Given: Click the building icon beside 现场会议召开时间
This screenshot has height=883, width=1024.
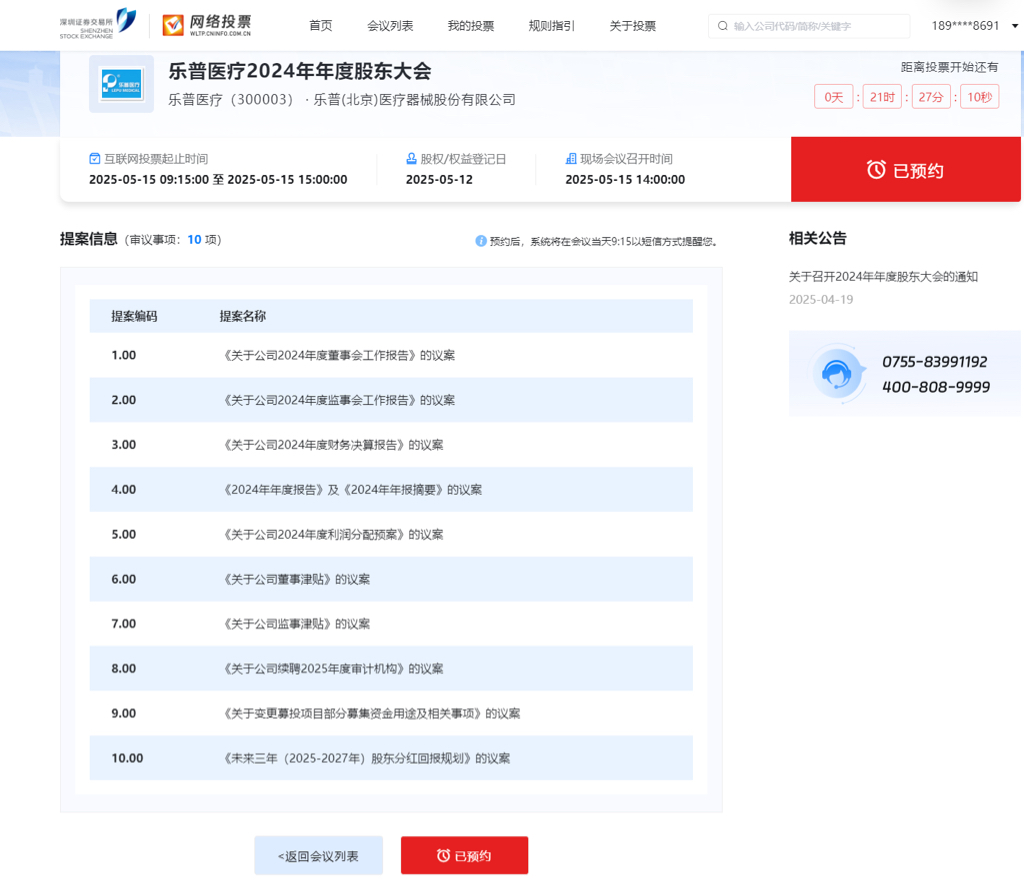Looking at the screenshot, I should coord(571,159).
